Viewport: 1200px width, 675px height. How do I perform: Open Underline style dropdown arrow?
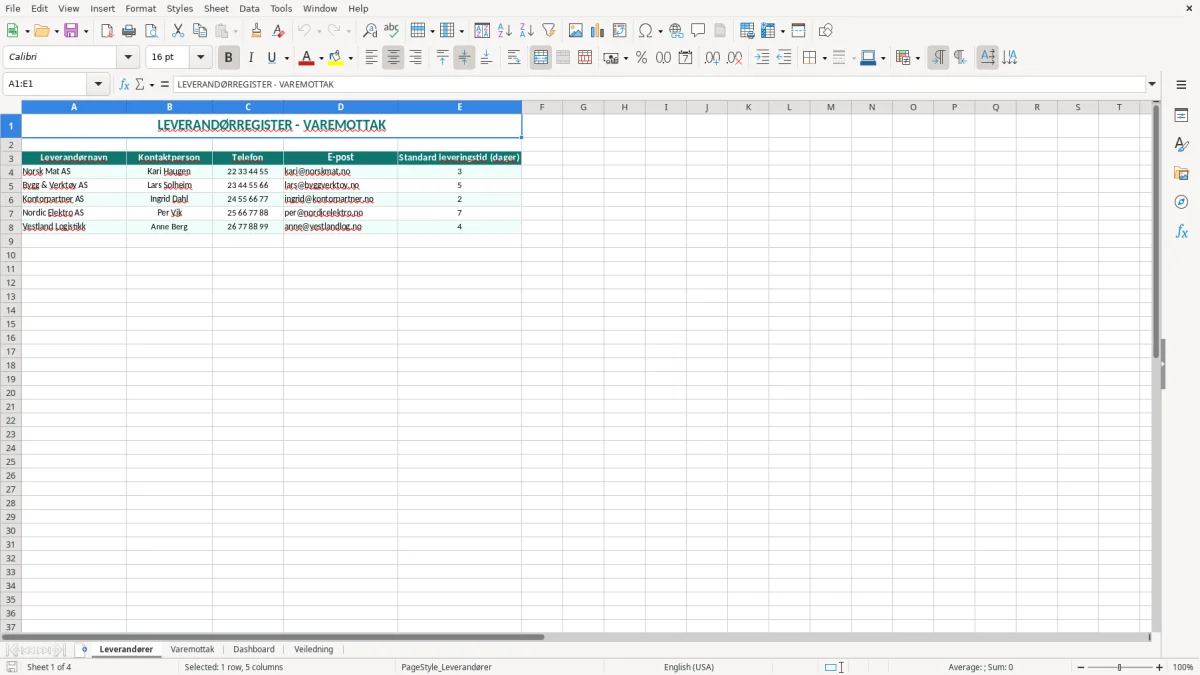[286, 58]
